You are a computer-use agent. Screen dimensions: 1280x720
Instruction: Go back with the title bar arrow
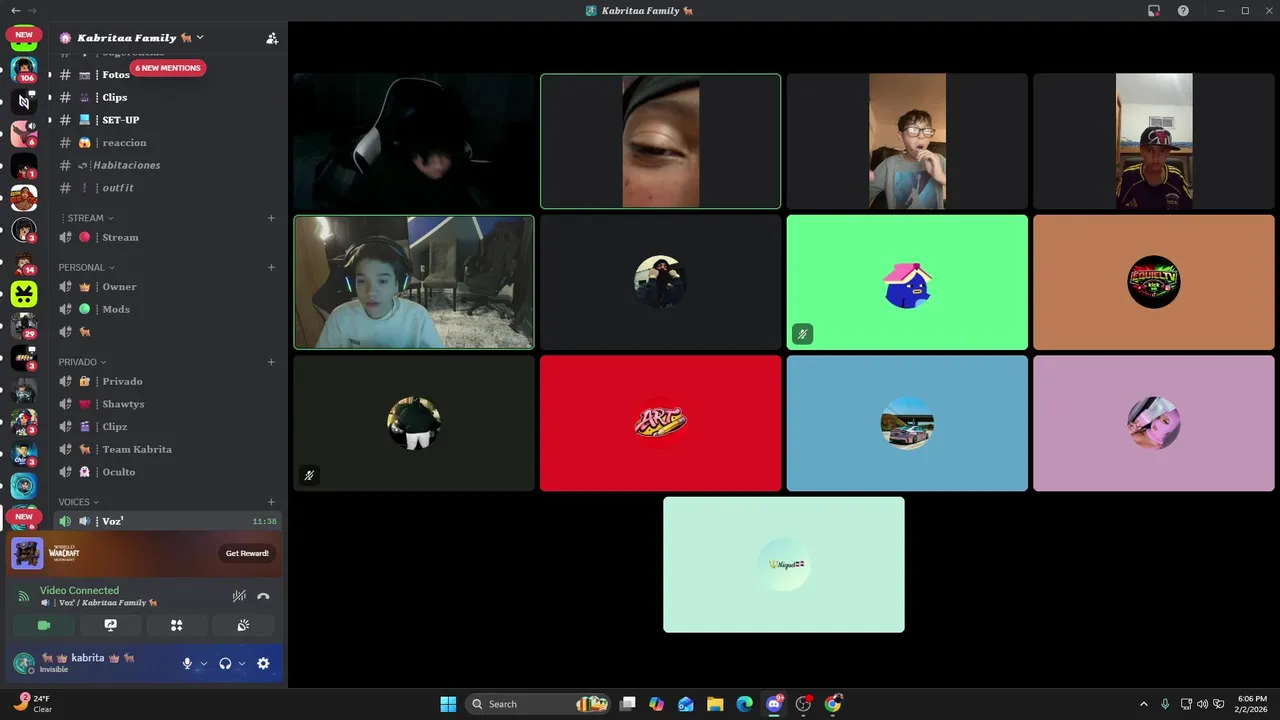click(x=15, y=10)
